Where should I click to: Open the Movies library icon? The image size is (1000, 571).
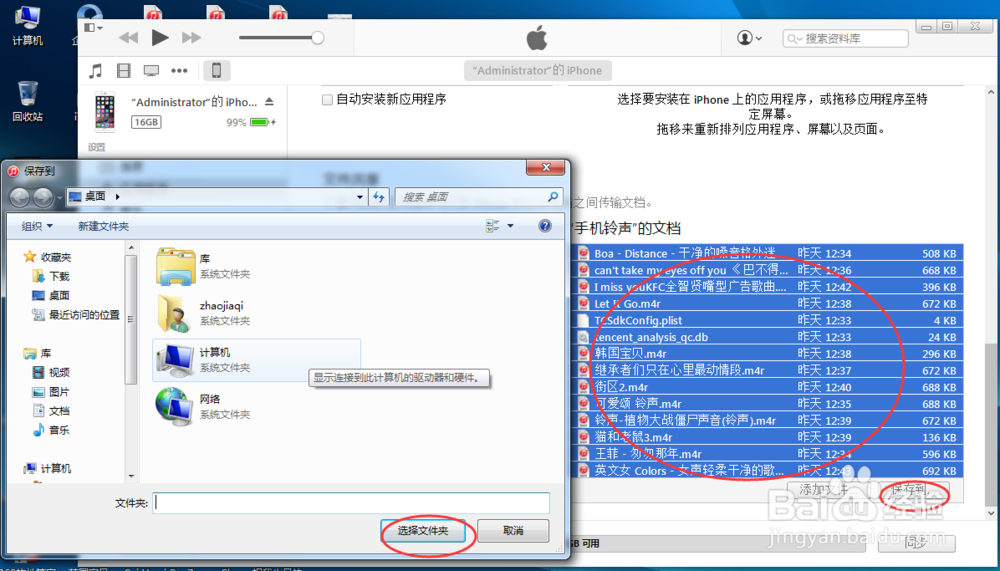(x=124, y=71)
